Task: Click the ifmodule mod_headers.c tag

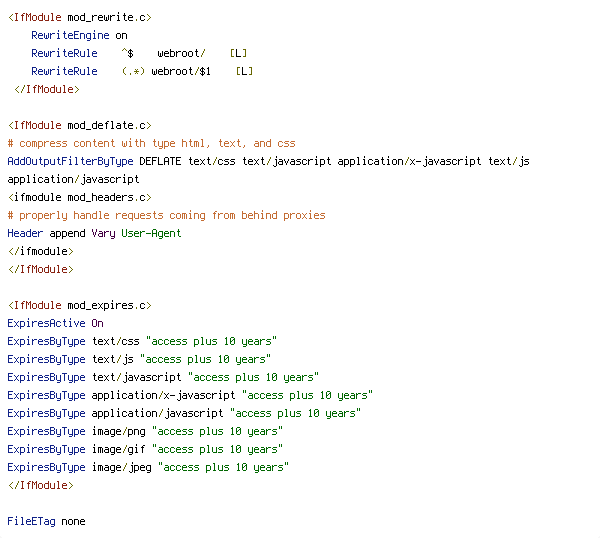Action: [80, 197]
